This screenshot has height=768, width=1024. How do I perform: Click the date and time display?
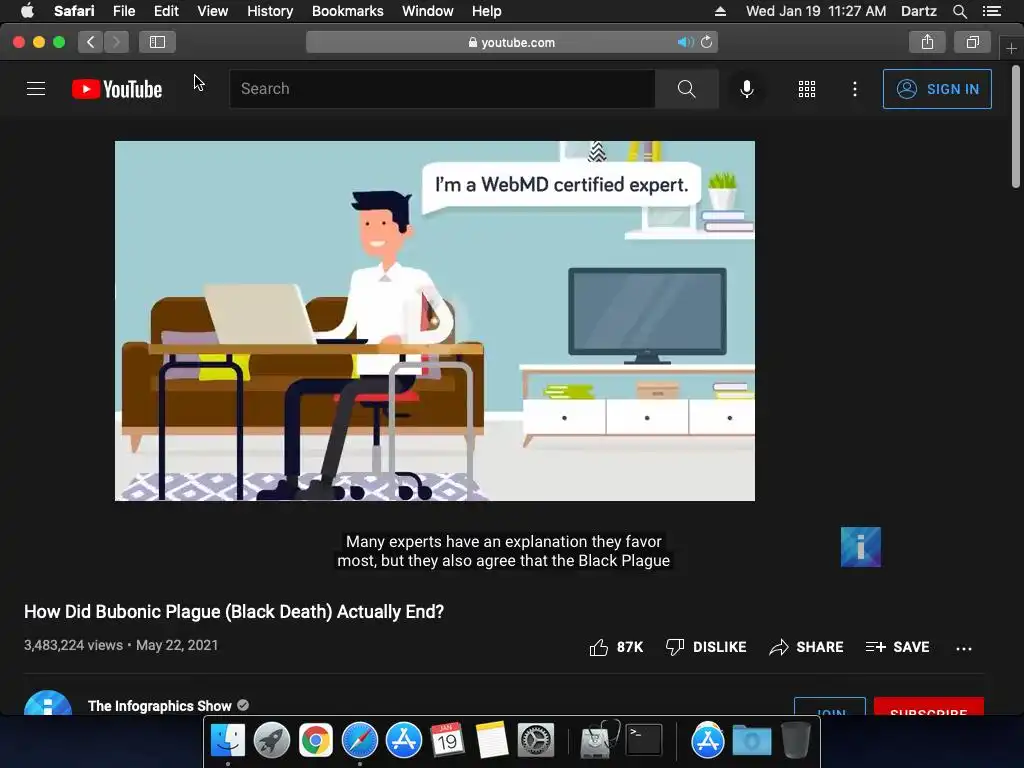(x=816, y=11)
